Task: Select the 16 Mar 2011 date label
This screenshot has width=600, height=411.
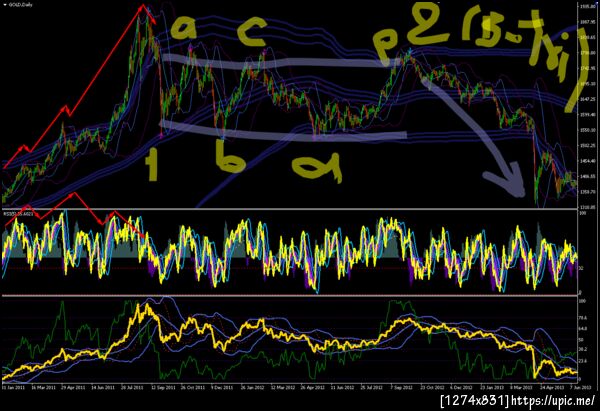Action: pyautogui.click(x=43, y=388)
